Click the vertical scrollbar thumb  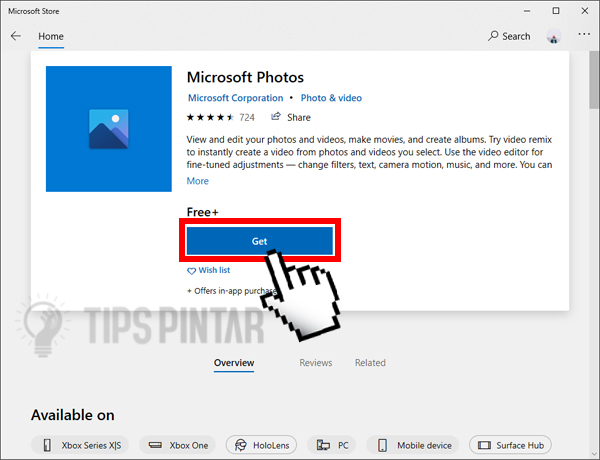coord(594,80)
